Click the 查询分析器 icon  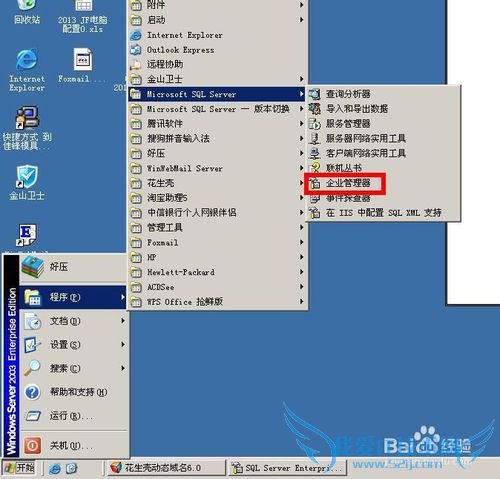pyautogui.click(x=314, y=94)
